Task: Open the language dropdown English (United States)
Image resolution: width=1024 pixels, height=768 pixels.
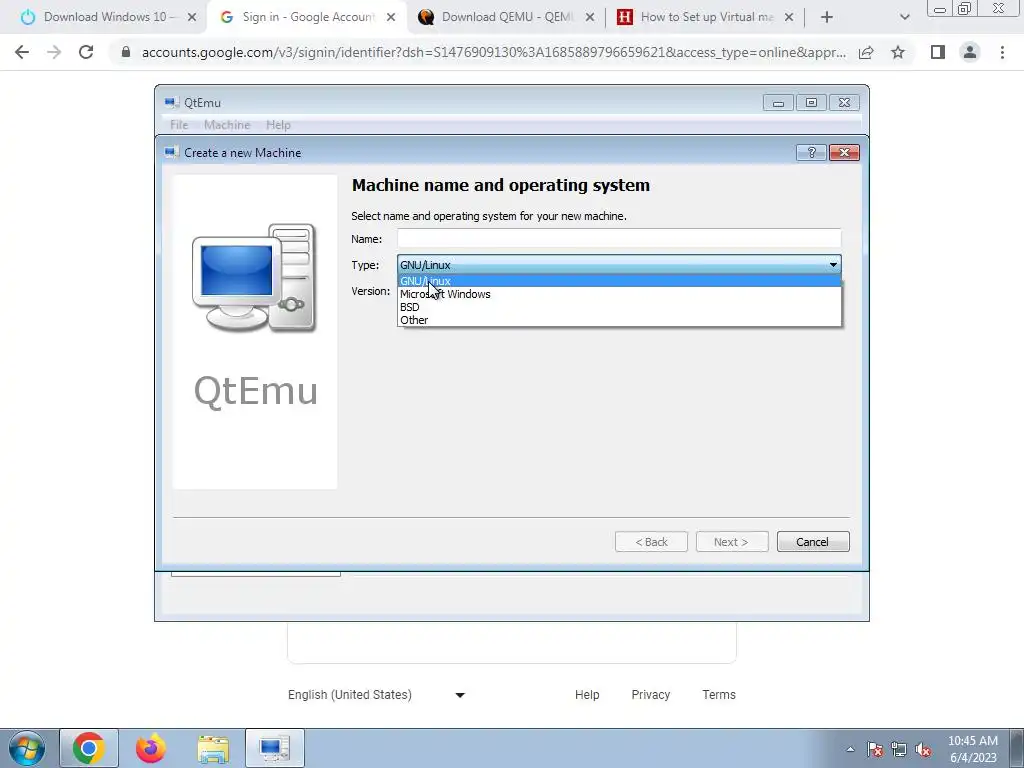Action: coord(377,695)
